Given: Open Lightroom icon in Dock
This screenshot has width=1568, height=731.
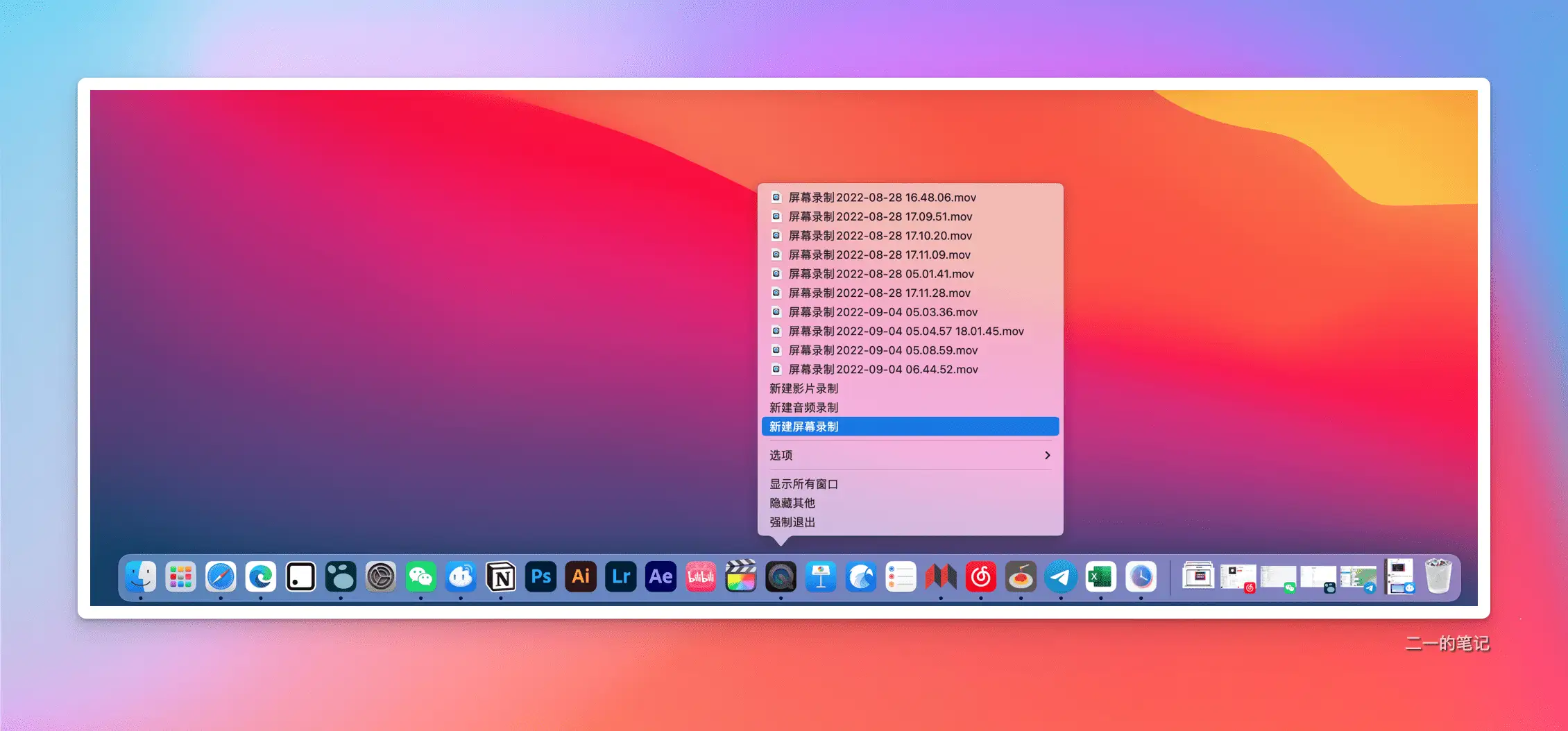Looking at the screenshot, I should click(621, 576).
